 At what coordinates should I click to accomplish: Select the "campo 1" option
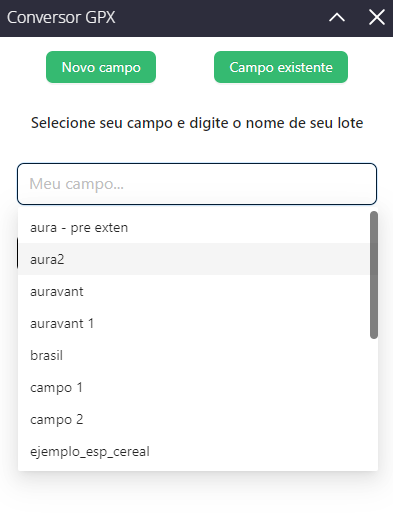tap(194, 387)
